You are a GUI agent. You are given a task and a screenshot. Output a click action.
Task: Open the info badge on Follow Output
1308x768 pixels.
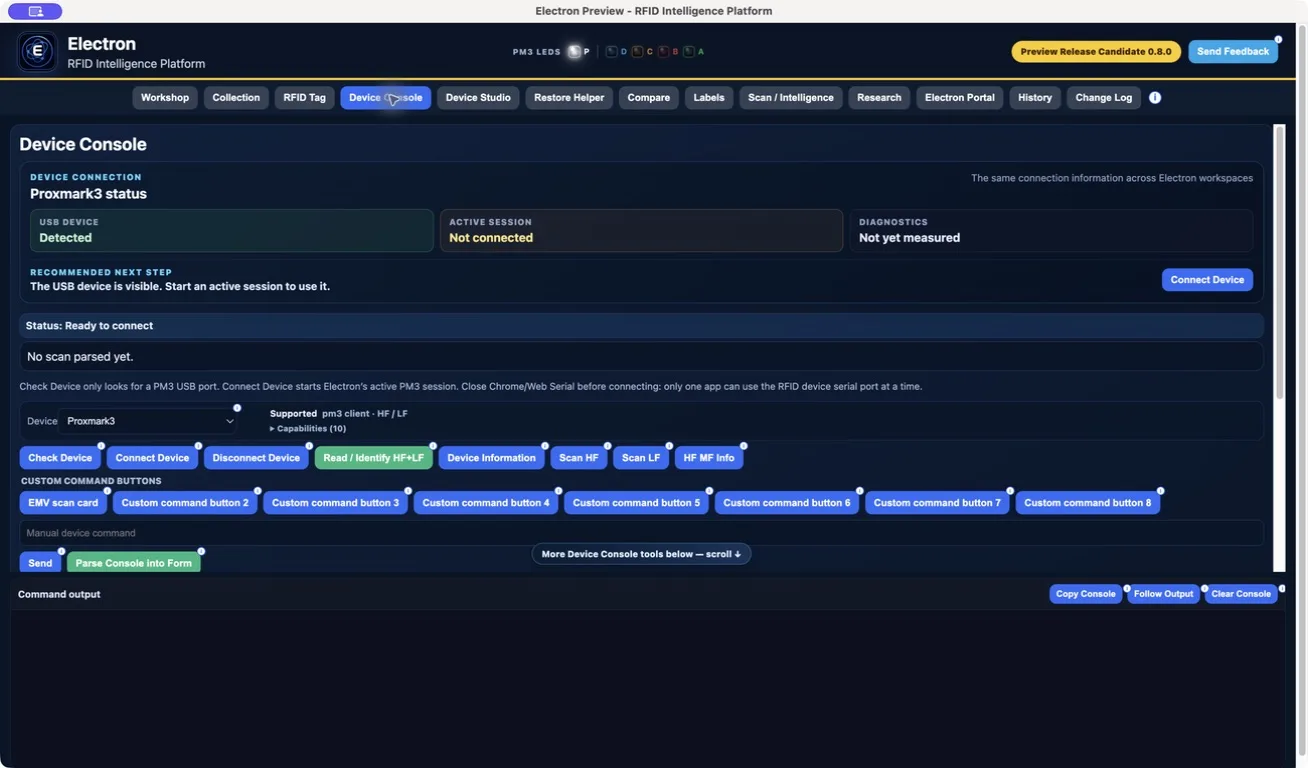(x=1205, y=589)
